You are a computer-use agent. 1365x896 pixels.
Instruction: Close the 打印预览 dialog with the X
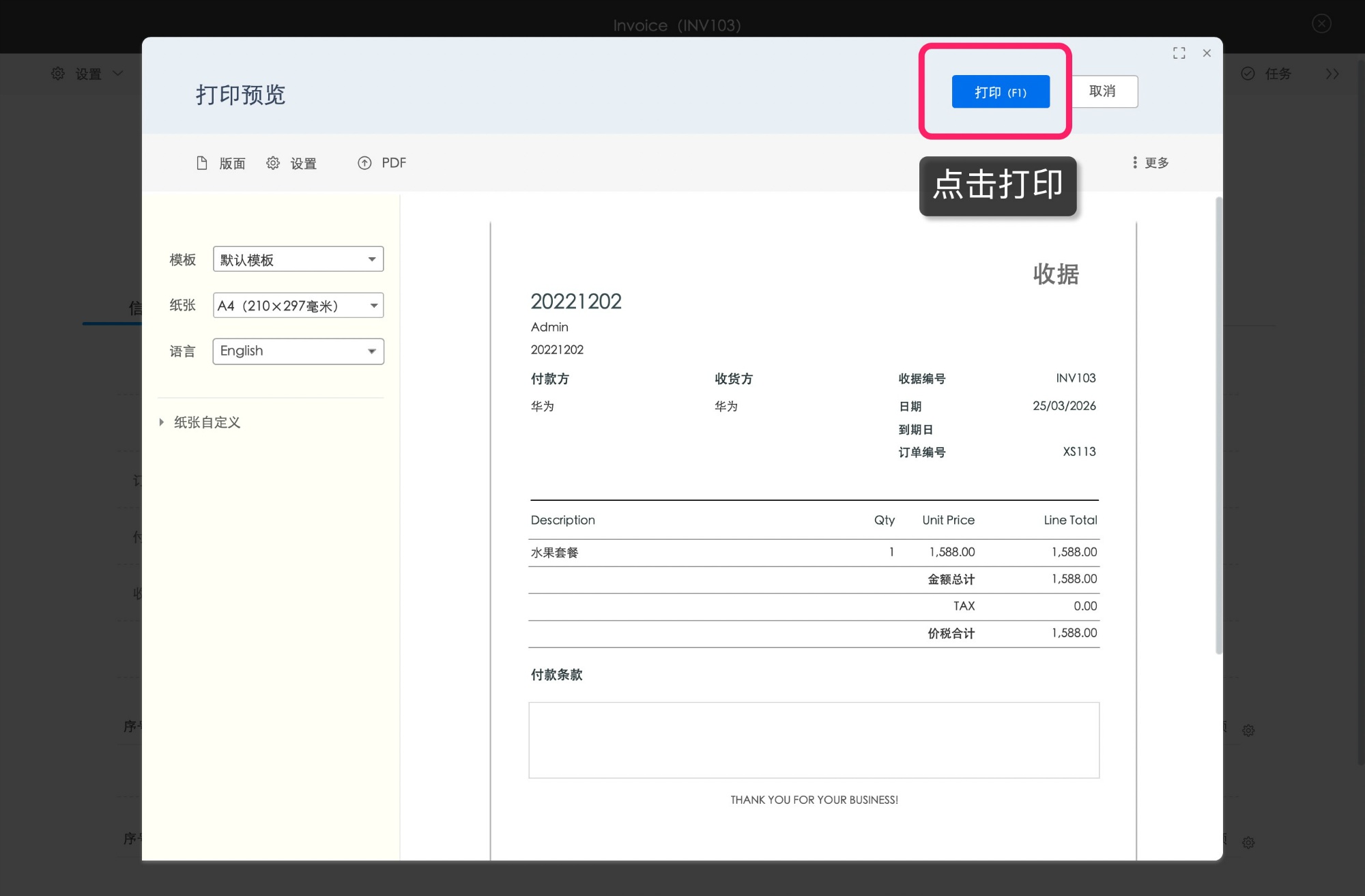click(1207, 53)
